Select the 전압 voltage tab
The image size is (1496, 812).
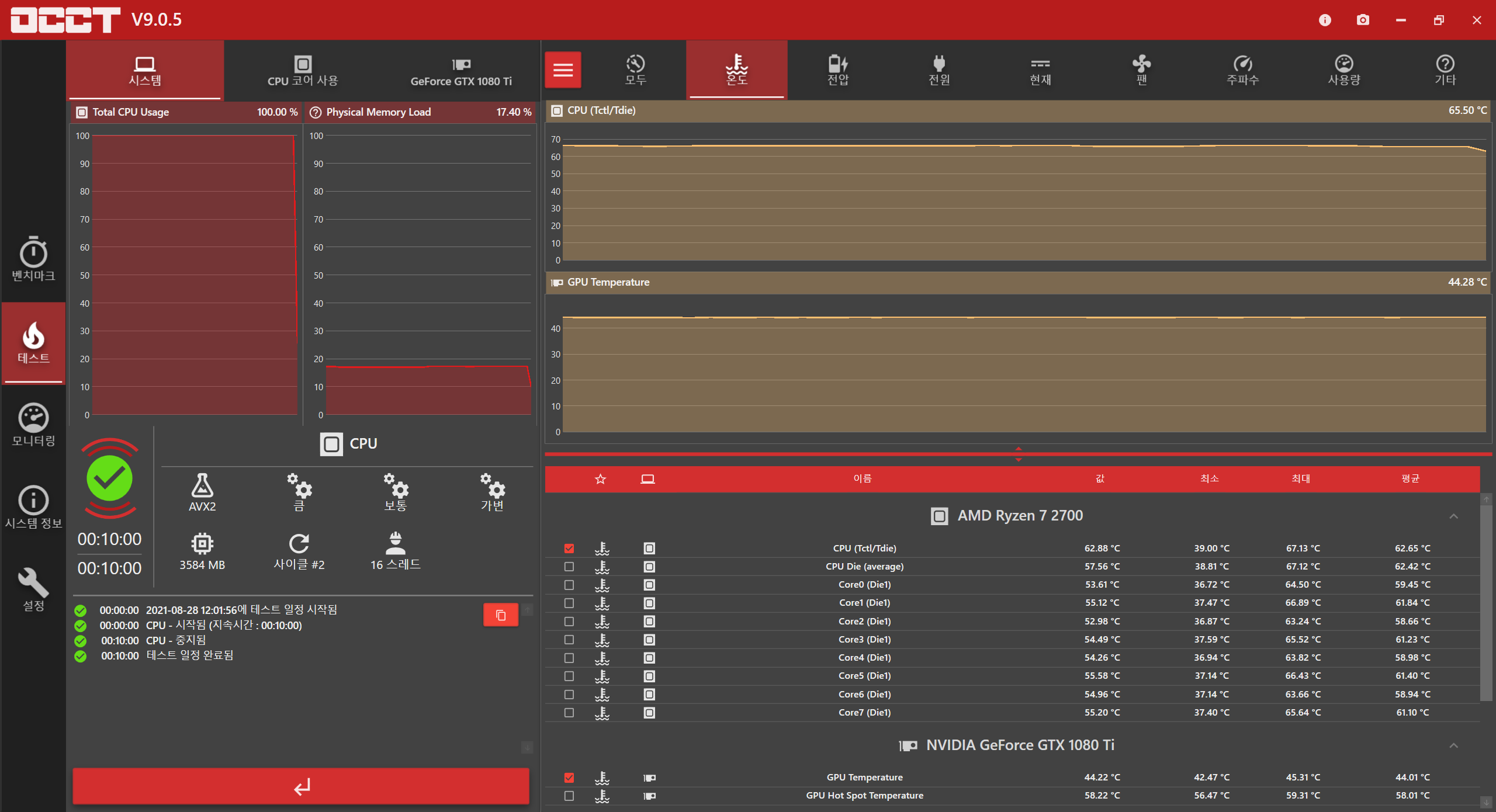[838, 70]
